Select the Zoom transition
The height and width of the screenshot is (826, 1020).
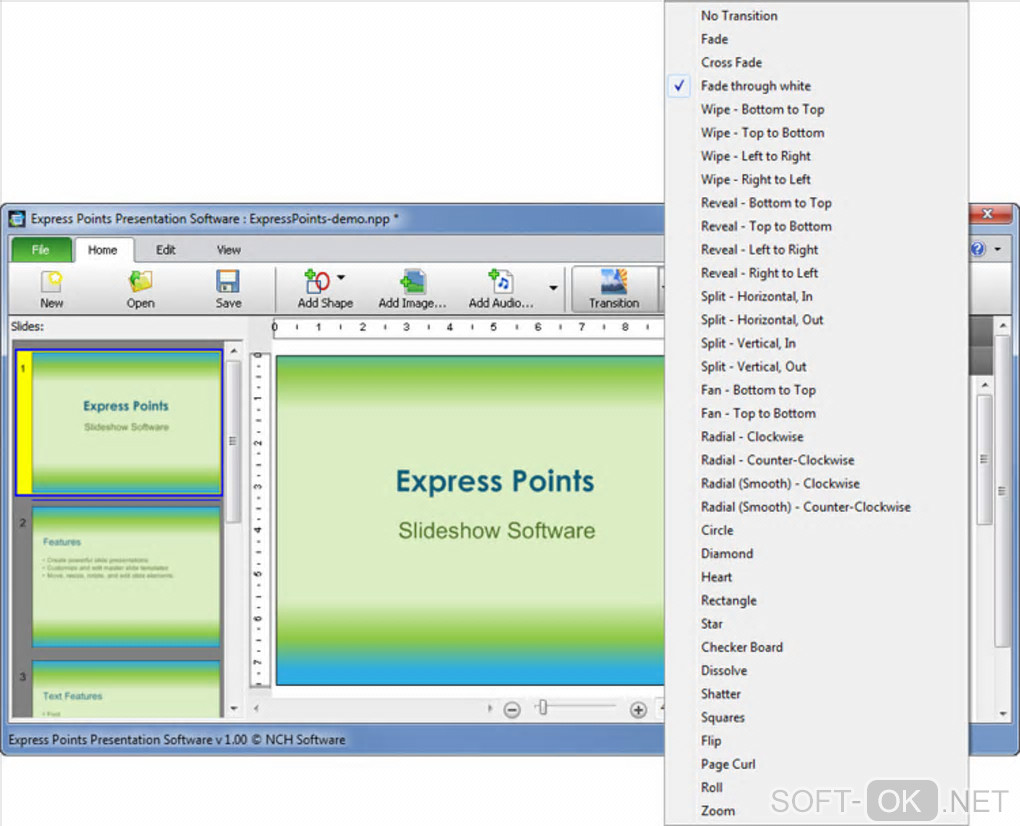[x=816, y=812]
